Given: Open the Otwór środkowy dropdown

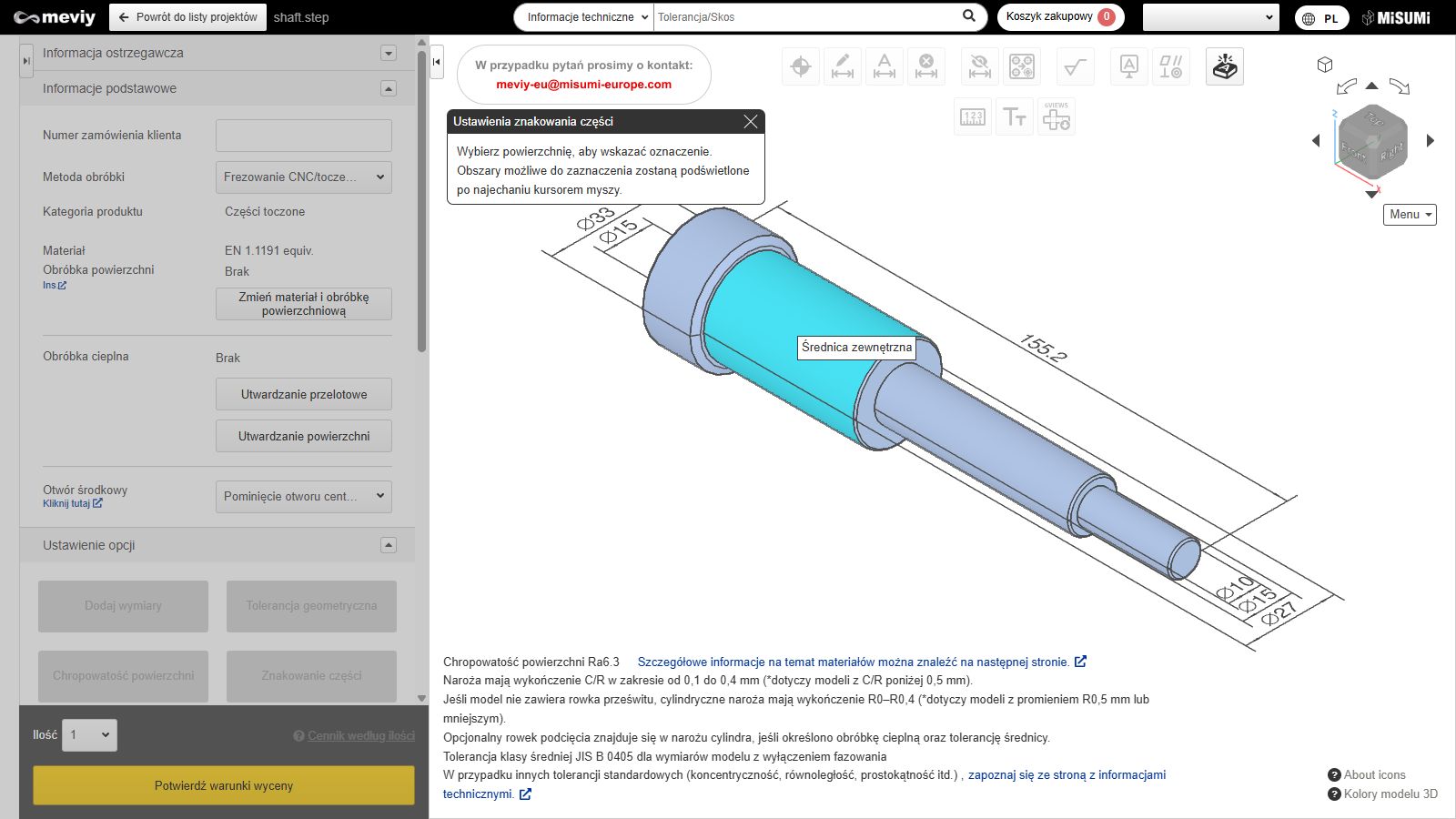Looking at the screenshot, I should [x=303, y=497].
